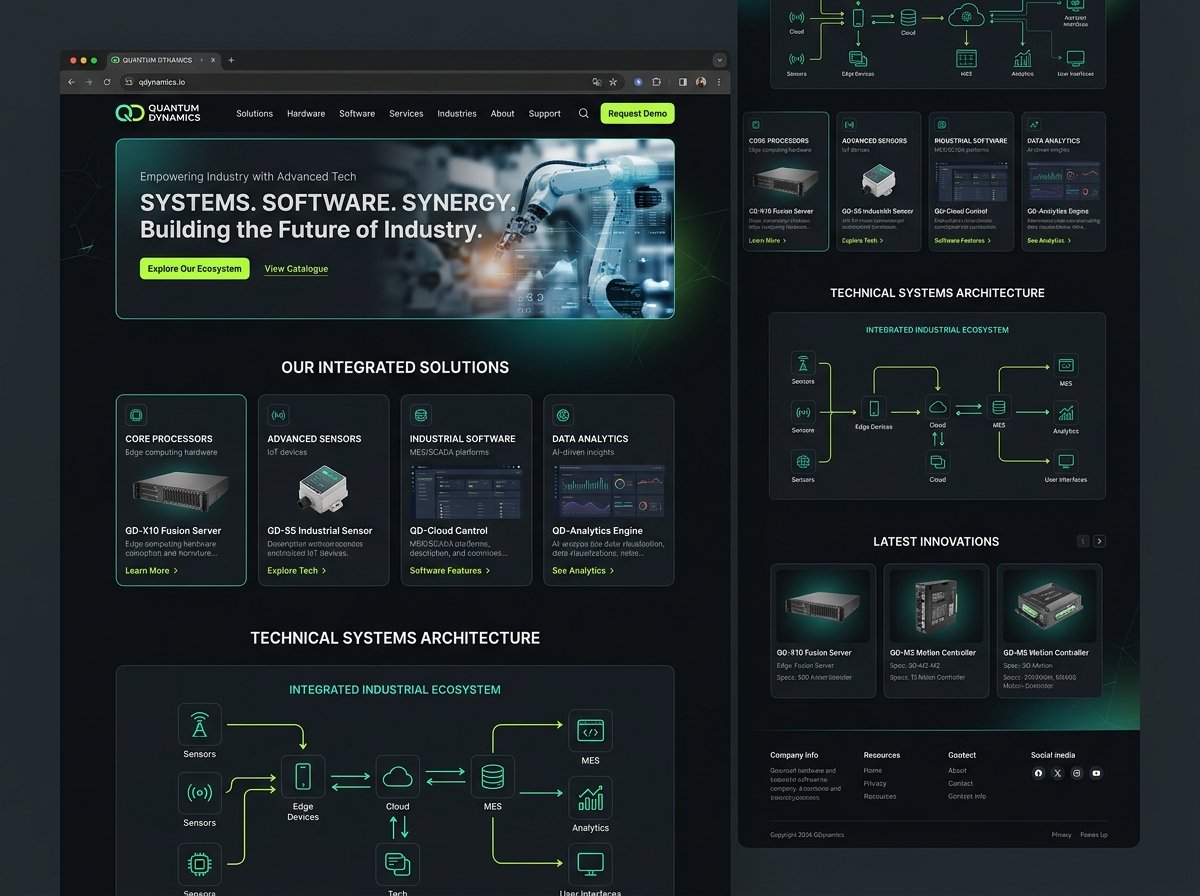1200x896 pixels.
Task: Click Data Analytics icon in browser window
Action: (563, 415)
